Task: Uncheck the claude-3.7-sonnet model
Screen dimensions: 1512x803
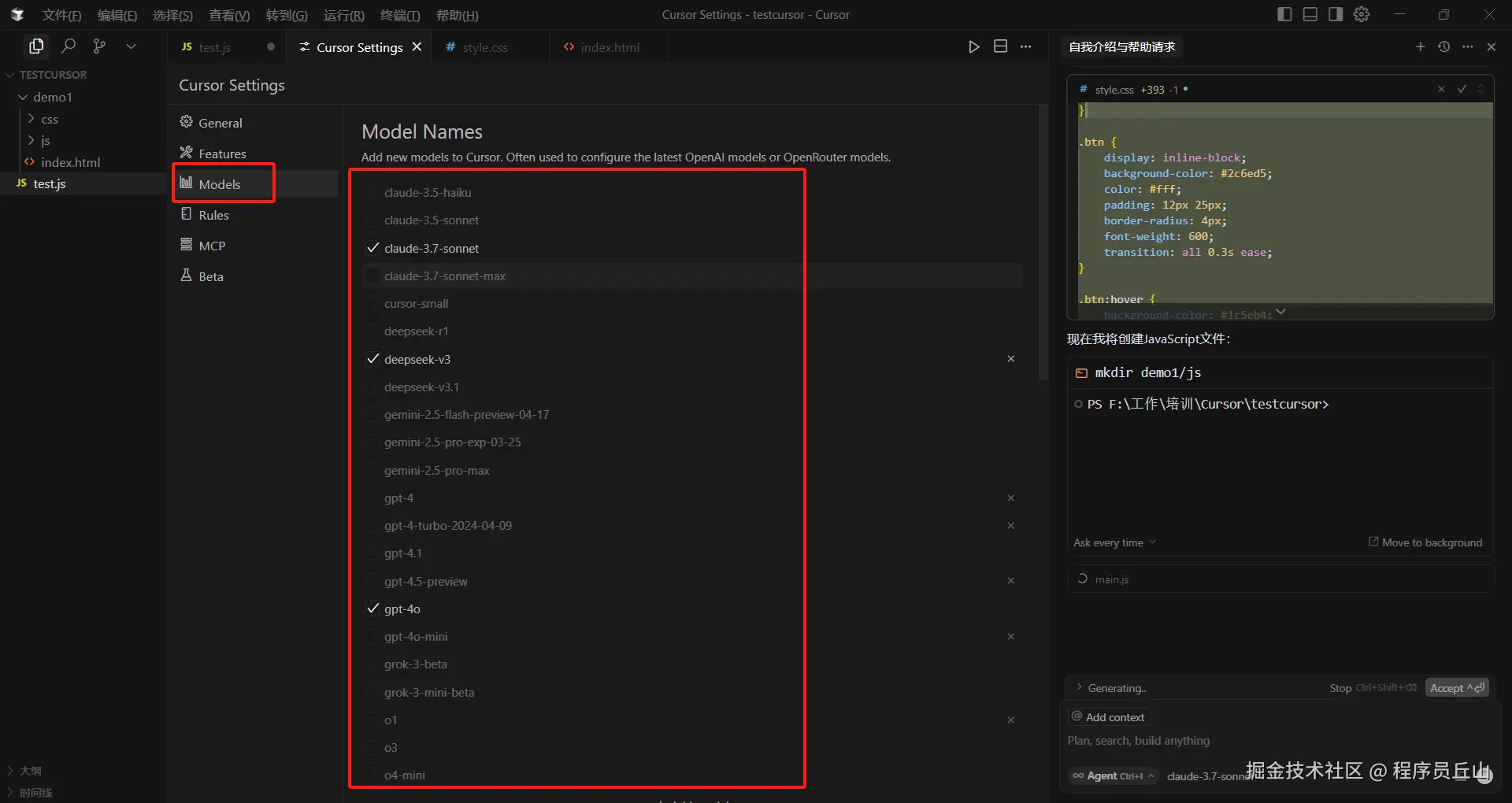Action: tap(373, 248)
